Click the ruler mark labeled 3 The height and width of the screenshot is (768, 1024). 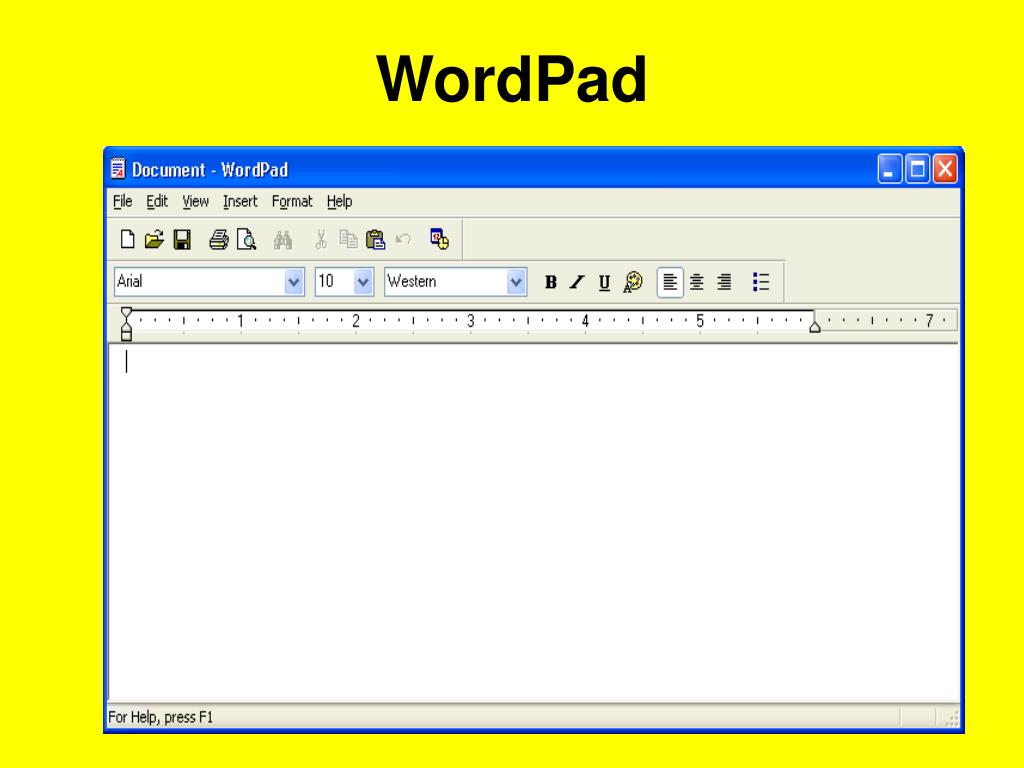(x=470, y=321)
